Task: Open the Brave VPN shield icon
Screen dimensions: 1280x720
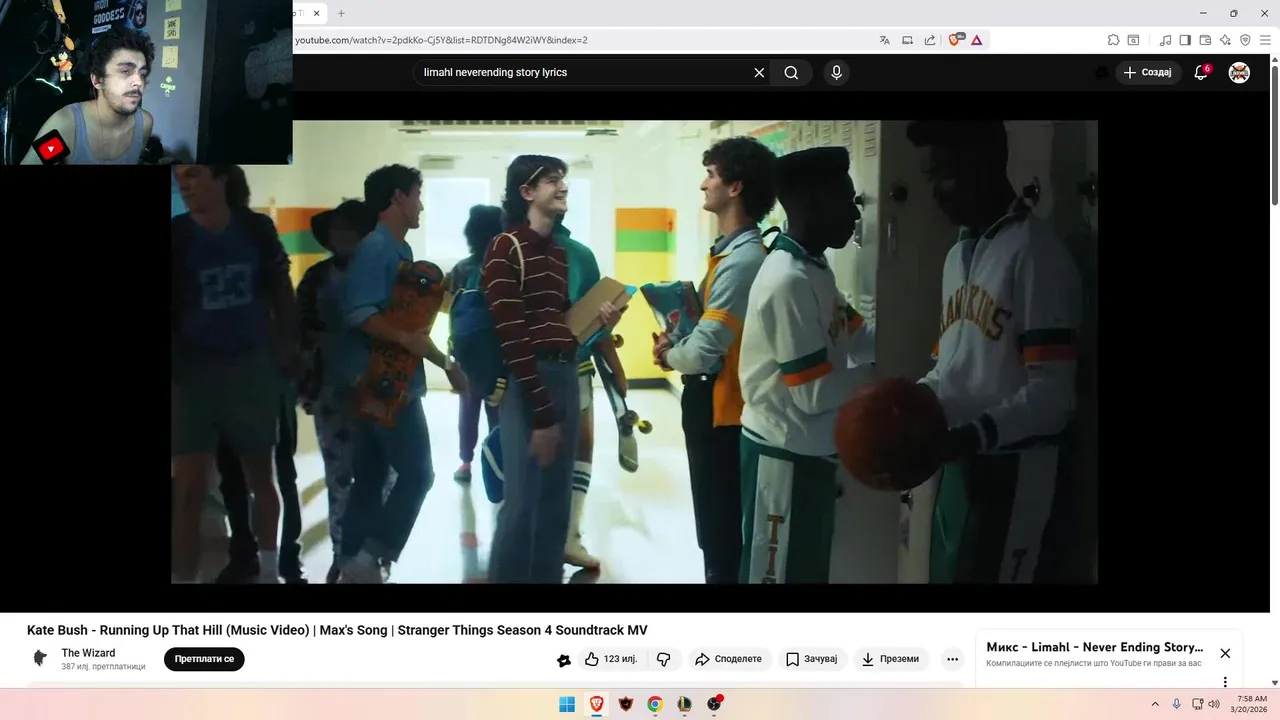Action: (1245, 40)
